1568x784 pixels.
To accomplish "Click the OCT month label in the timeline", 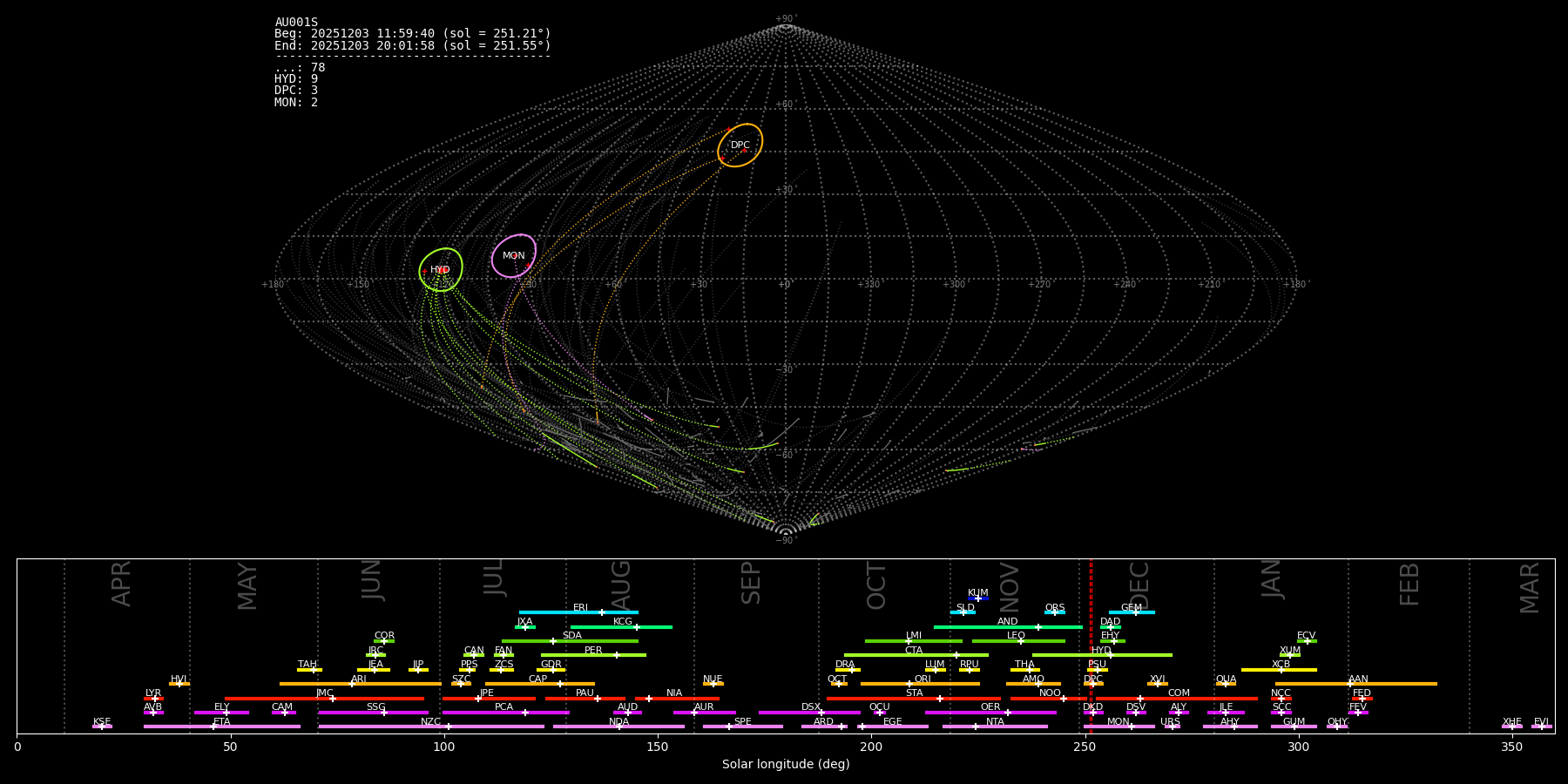I will (876, 585).
